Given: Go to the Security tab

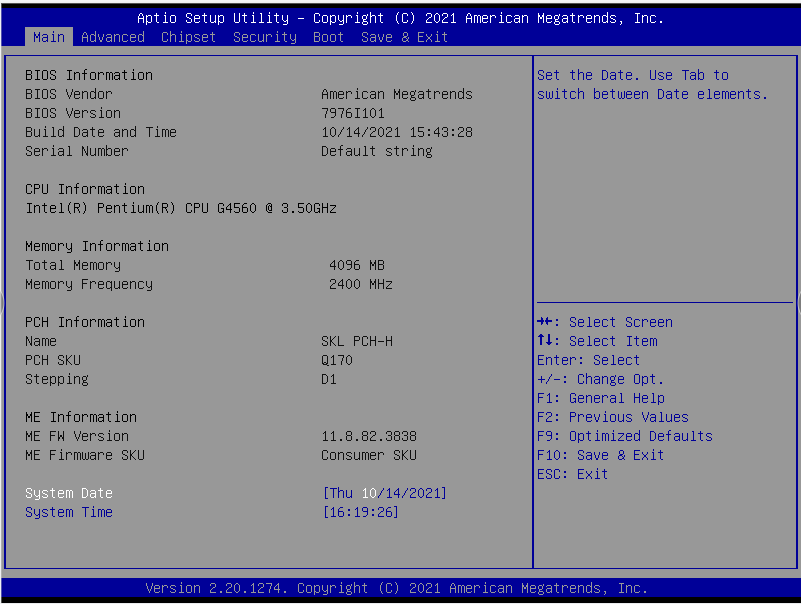Looking at the screenshot, I should tap(264, 37).
